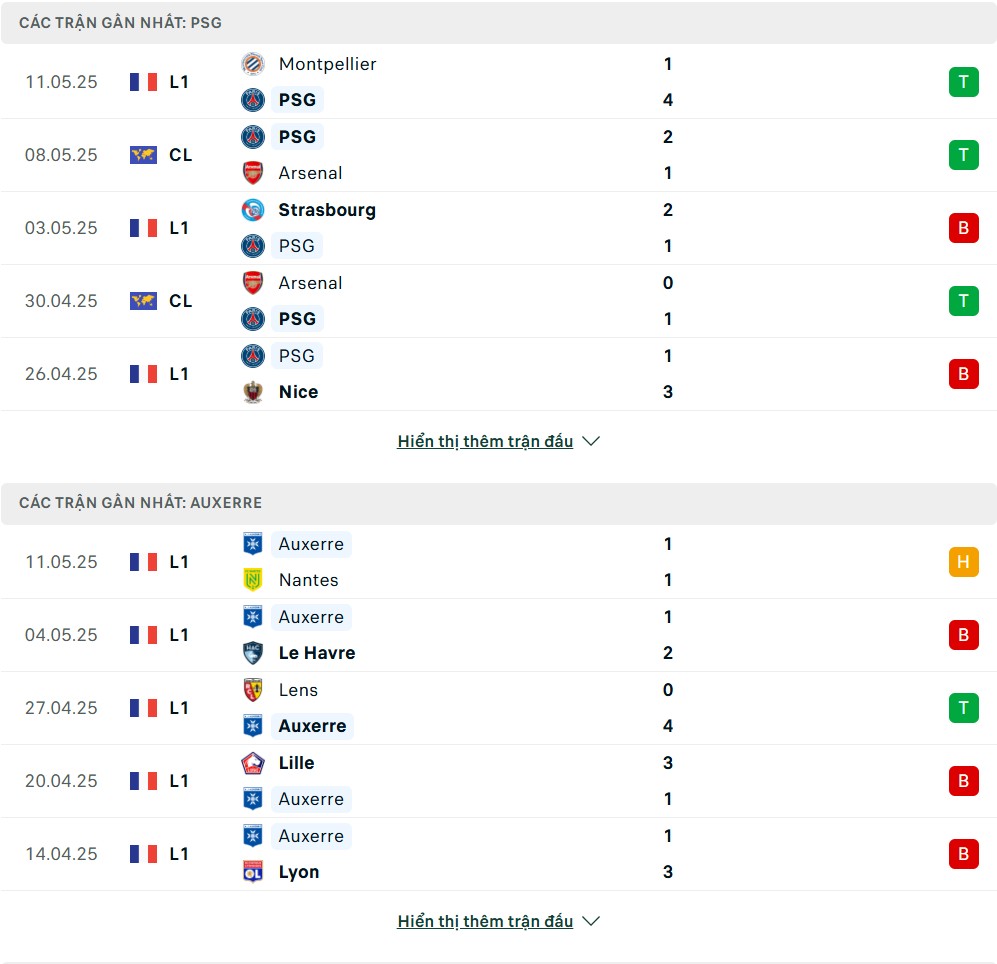Click the Lille club crest icon

[253, 763]
